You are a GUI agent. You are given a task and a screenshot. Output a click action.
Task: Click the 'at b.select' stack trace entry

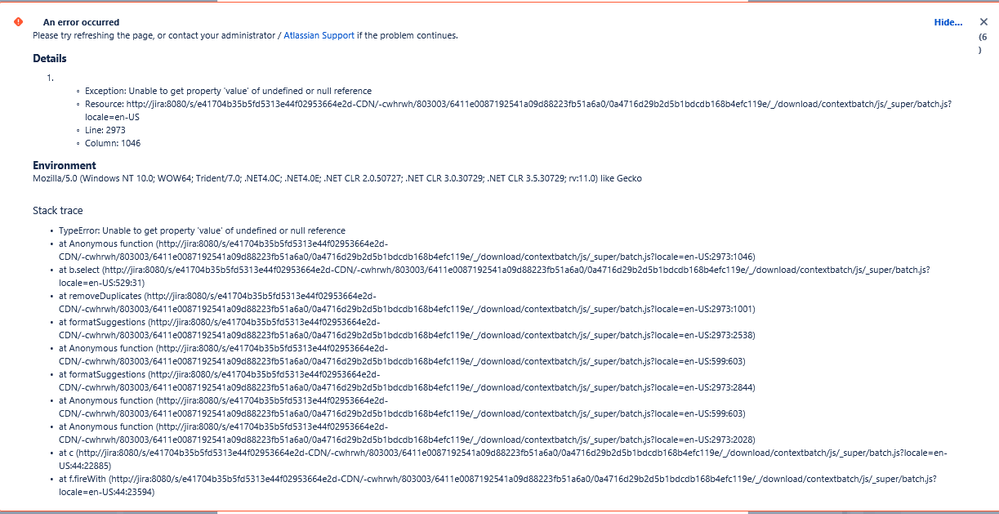pos(494,276)
